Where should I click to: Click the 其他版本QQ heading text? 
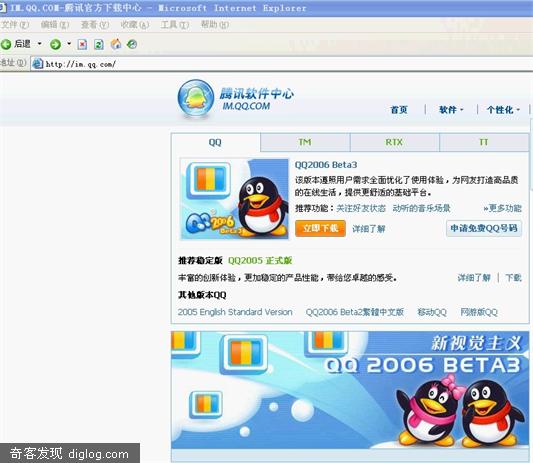tap(202, 295)
